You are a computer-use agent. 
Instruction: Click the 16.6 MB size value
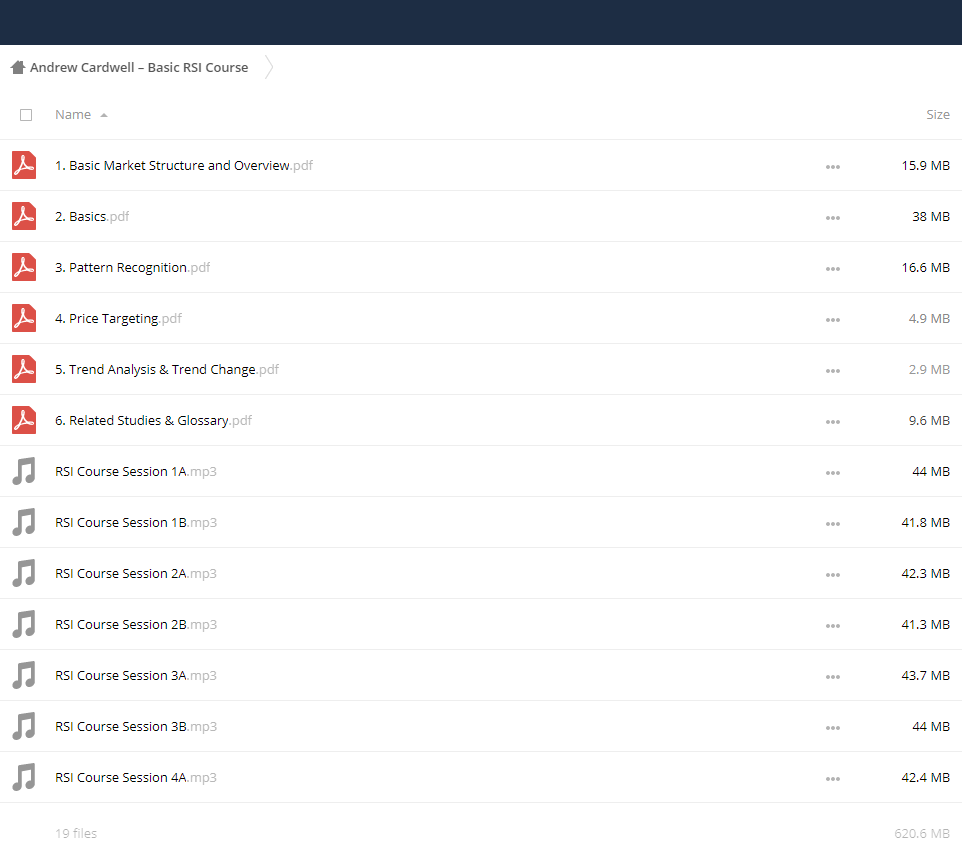[x=925, y=267]
